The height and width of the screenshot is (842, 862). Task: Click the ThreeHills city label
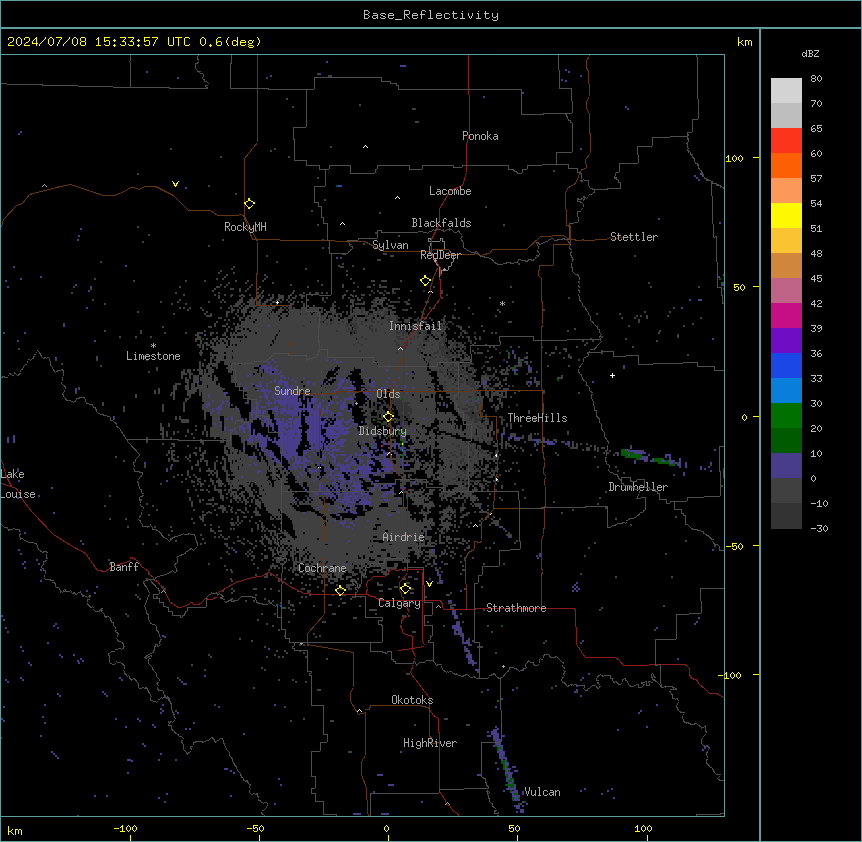[537, 418]
